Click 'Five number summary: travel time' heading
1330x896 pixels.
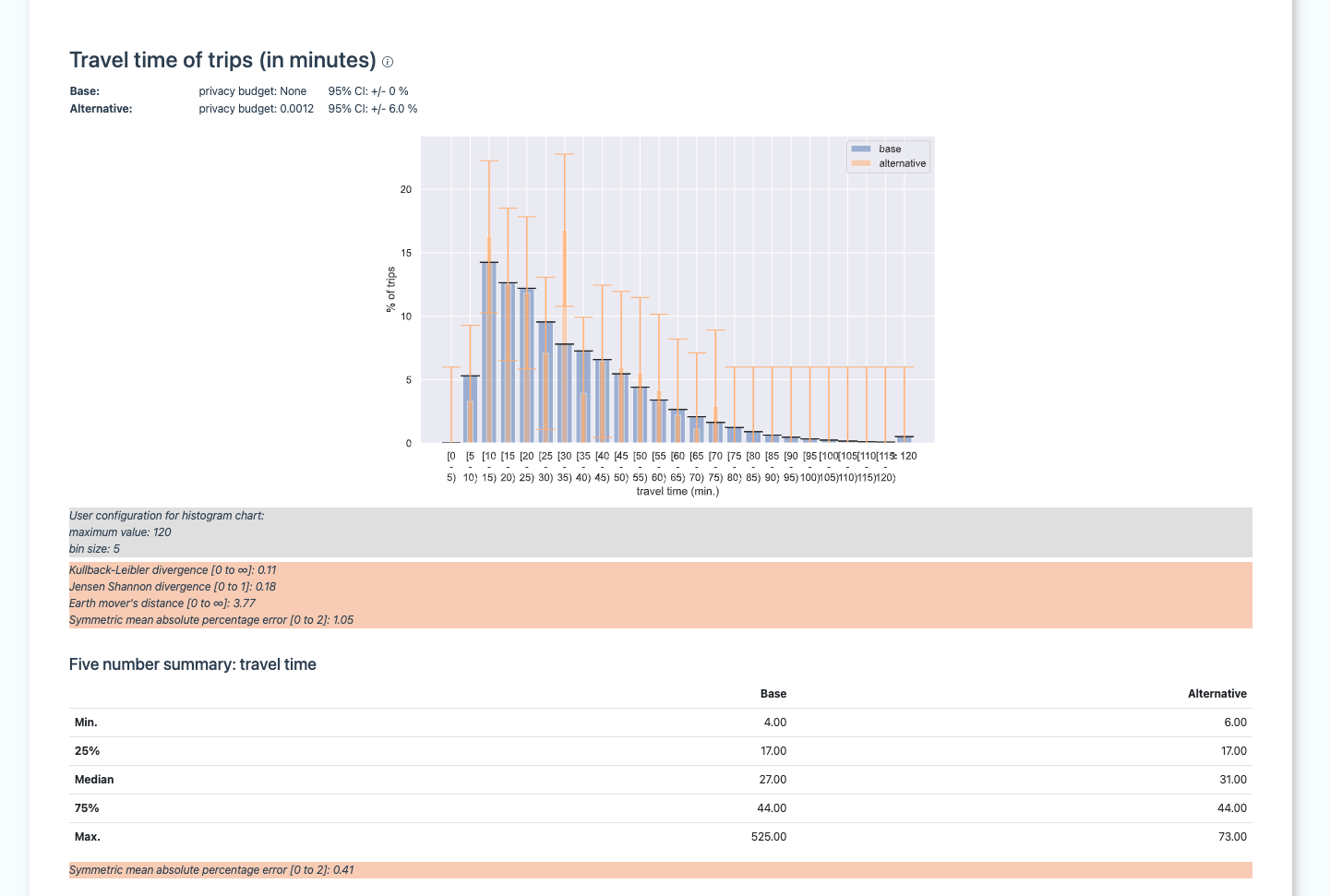(193, 664)
